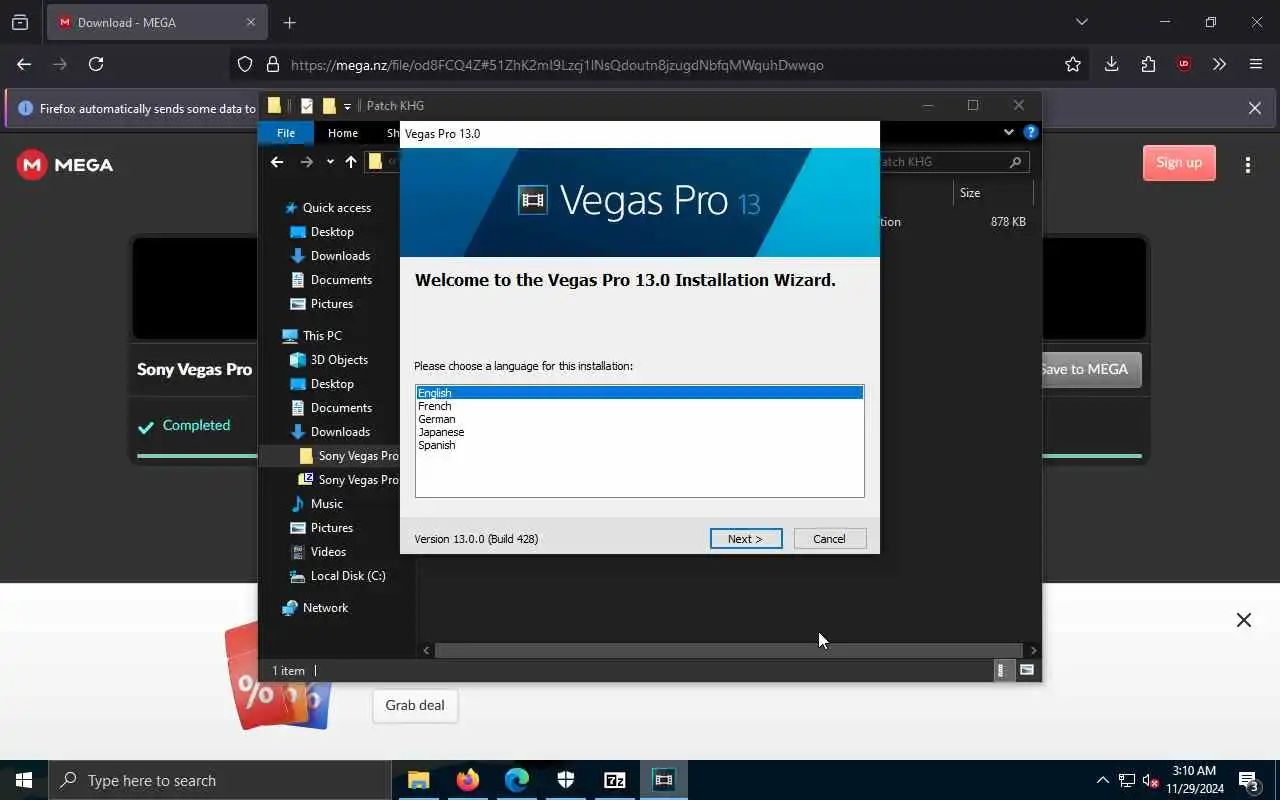The image size is (1280, 800).
Task: Click the Next > button in installer
Action: (x=746, y=539)
